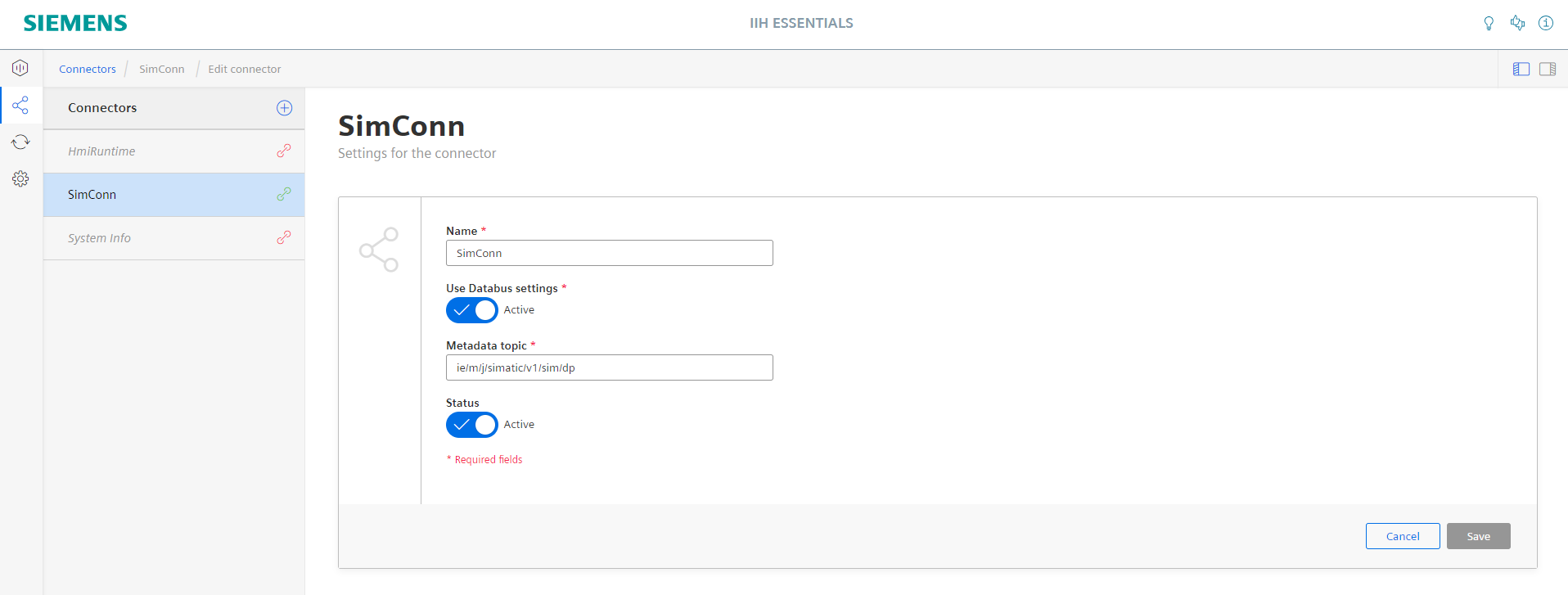Open the sync arrows sidebar icon
The height and width of the screenshot is (595, 1568).
20,142
